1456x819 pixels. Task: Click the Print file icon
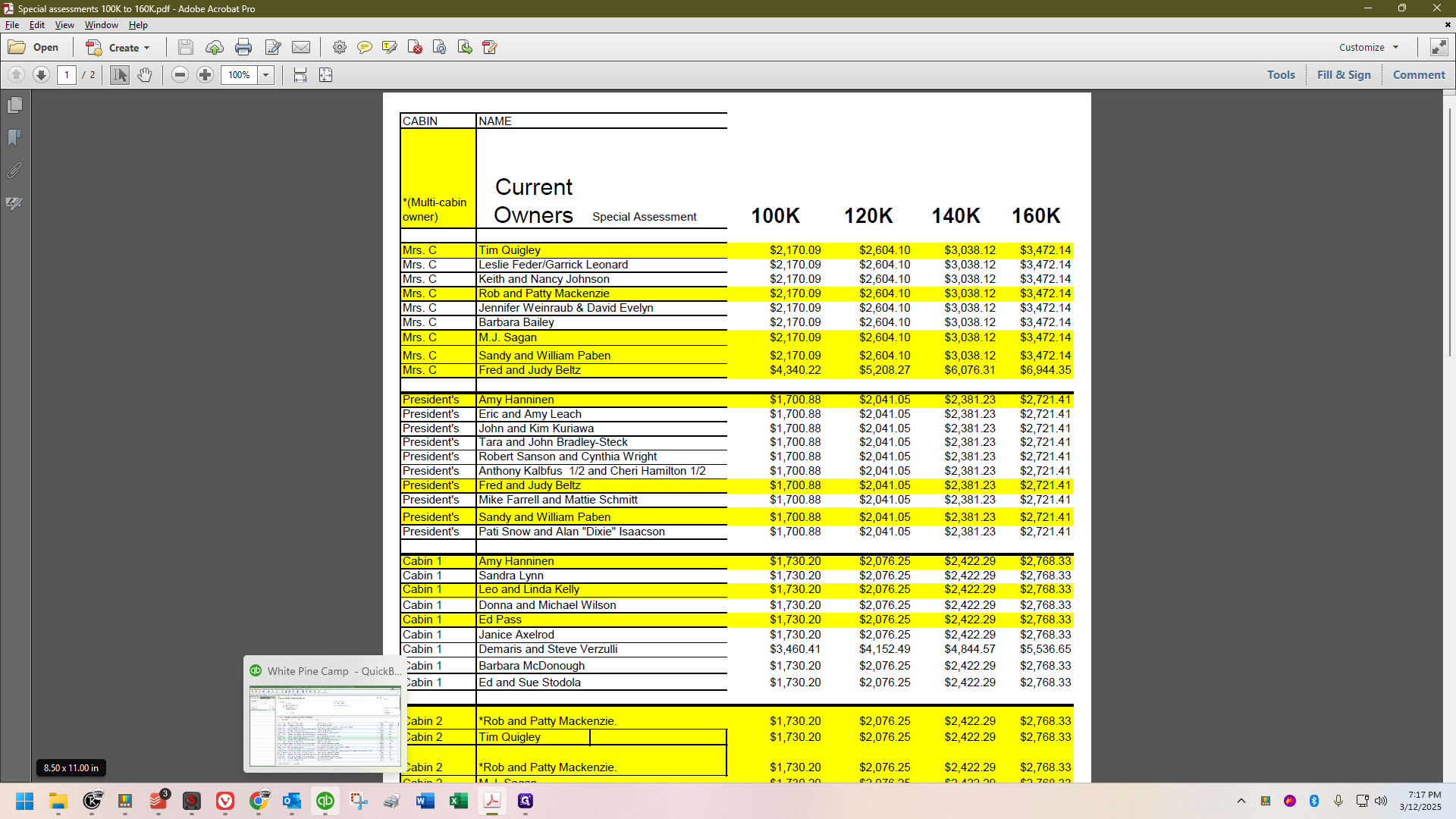(x=243, y=47)
